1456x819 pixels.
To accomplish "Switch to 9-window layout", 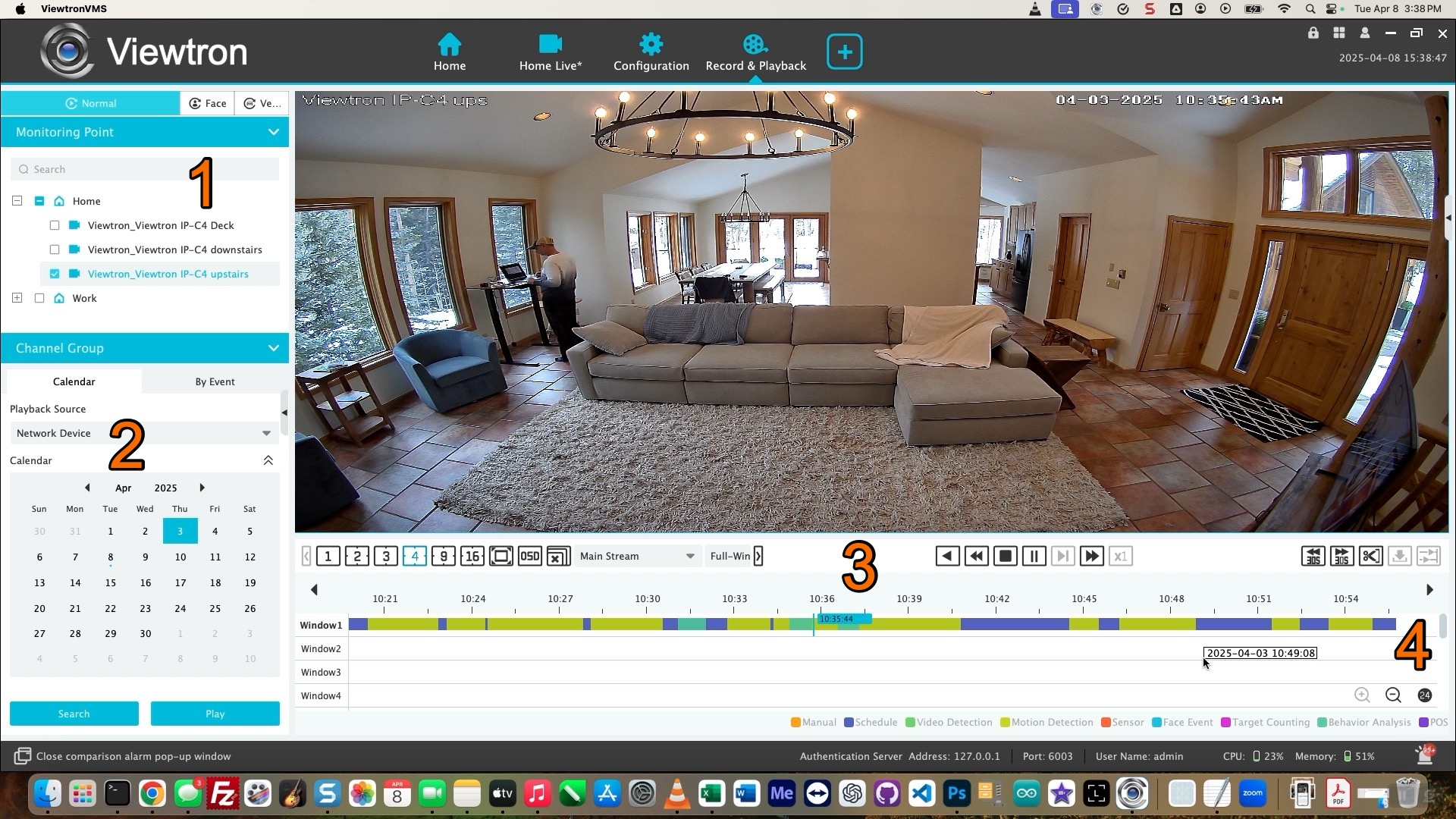I will coord(444,556).
